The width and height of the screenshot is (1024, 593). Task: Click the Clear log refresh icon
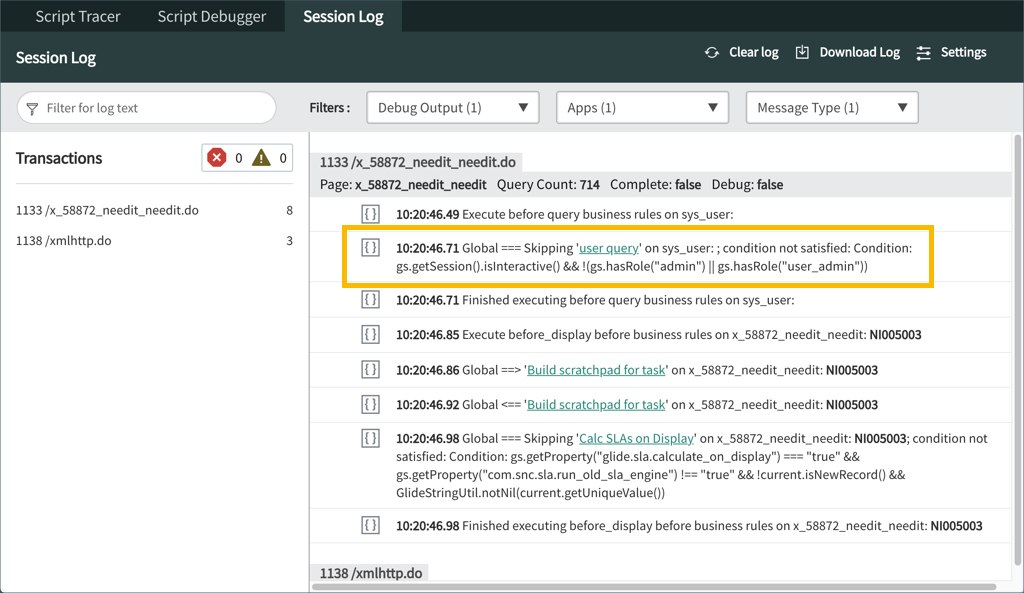[x=711, y=52]
